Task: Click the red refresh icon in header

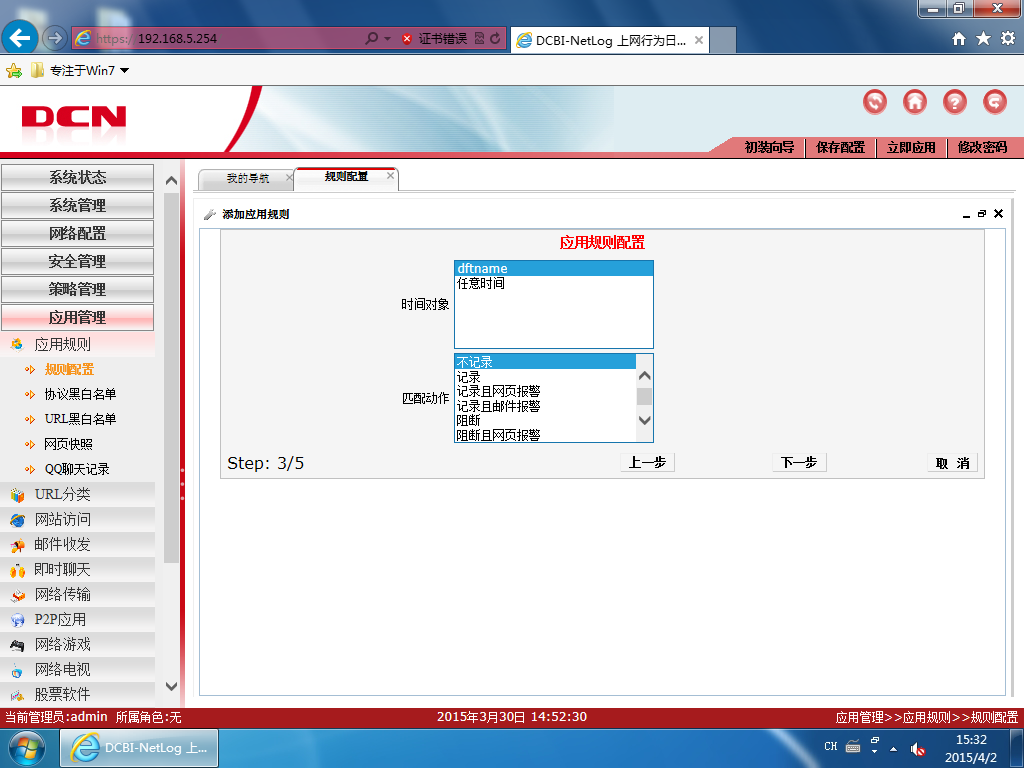Action: [874, 102]
